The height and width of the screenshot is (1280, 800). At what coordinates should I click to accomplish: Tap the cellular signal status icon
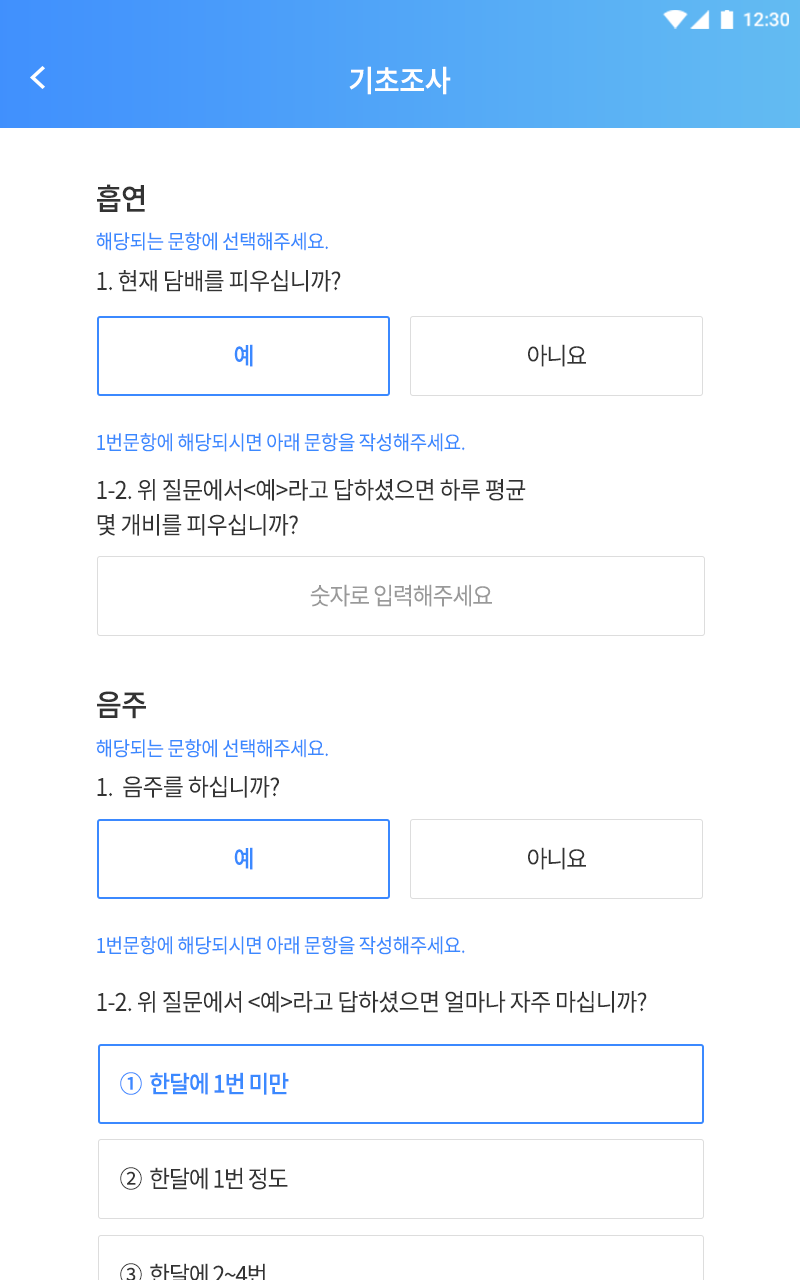point(700,19)
